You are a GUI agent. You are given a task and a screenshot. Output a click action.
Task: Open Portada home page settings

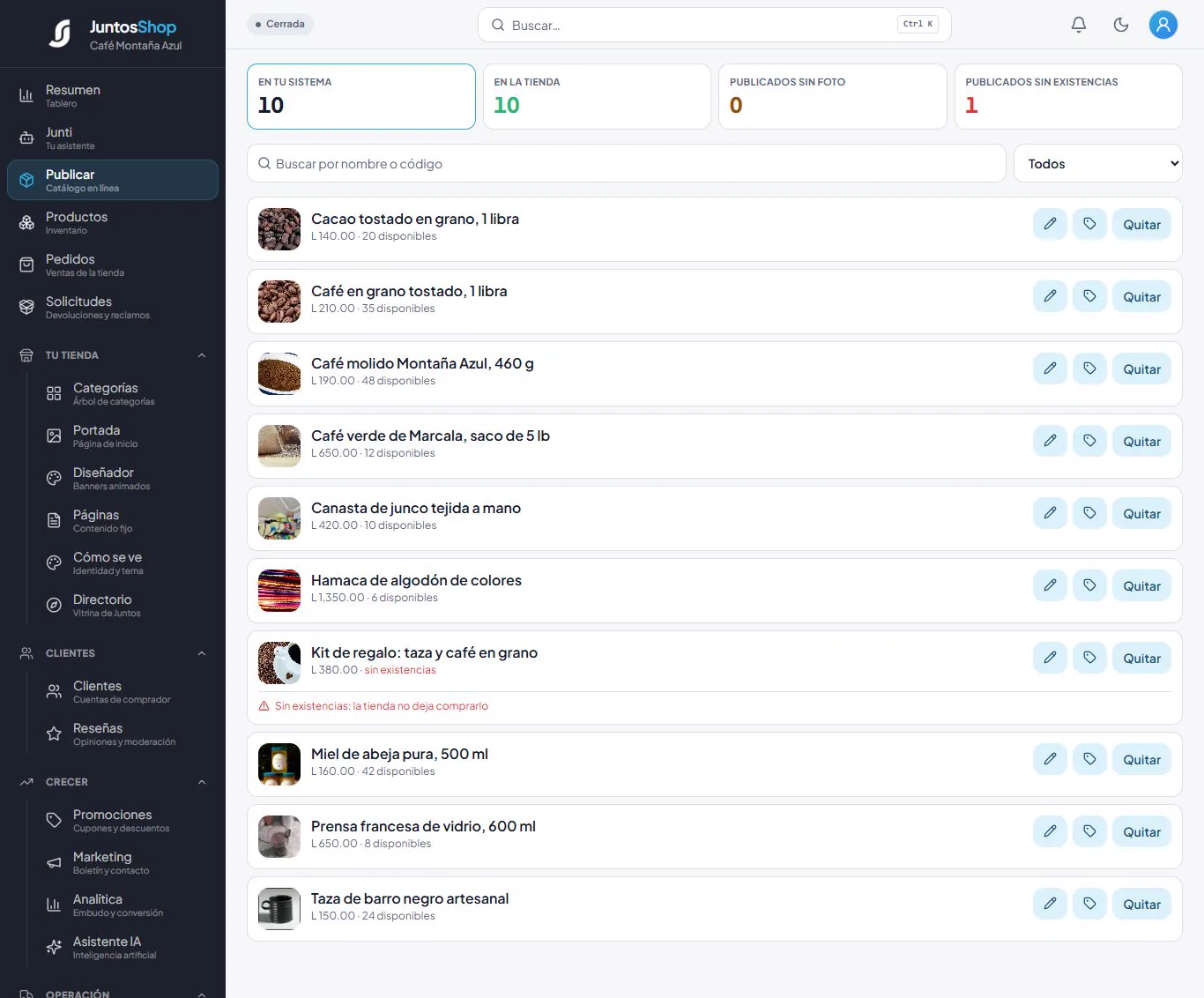127,436
